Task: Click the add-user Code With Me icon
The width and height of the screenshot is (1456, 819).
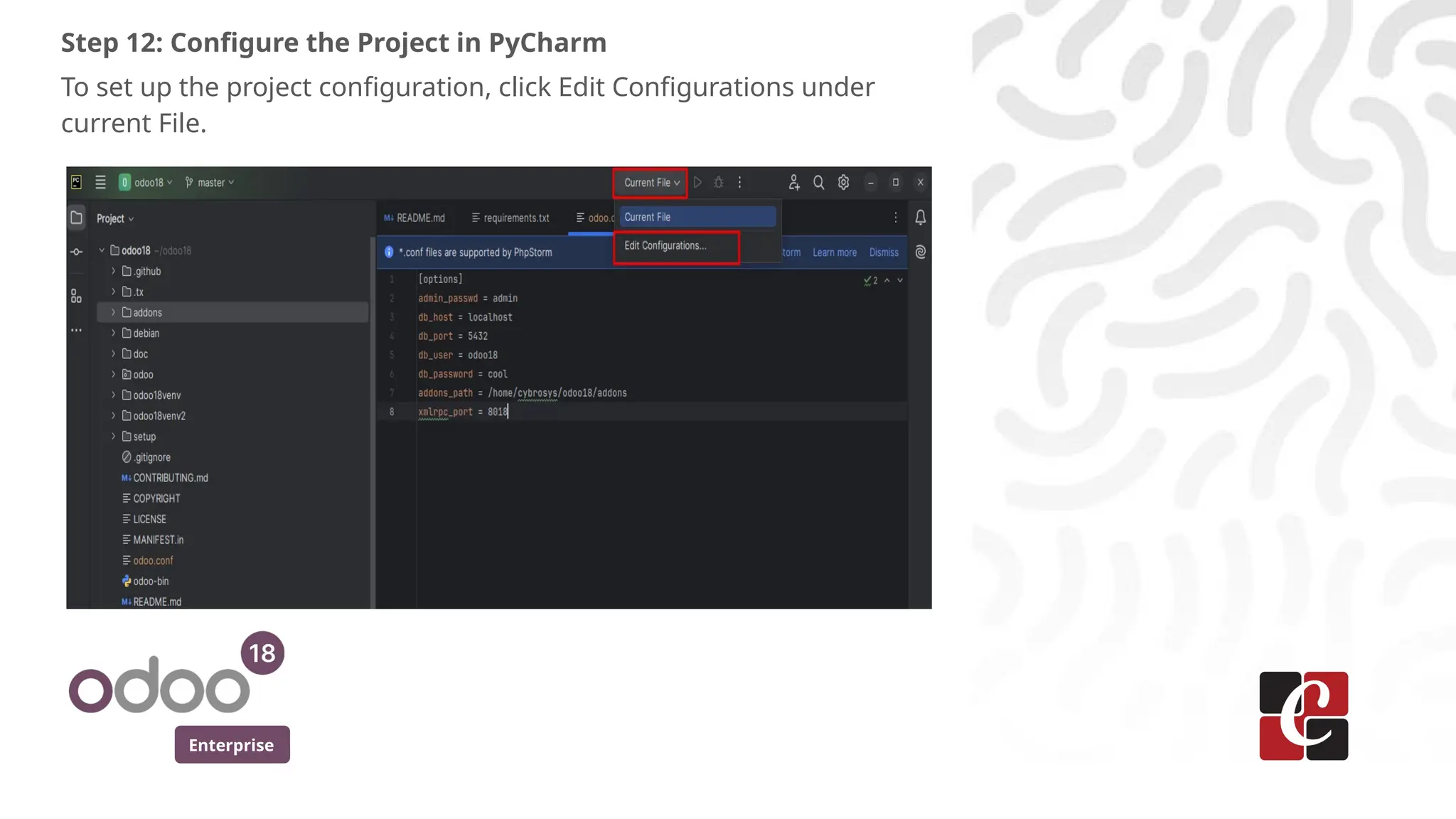Action: (794, 183)
